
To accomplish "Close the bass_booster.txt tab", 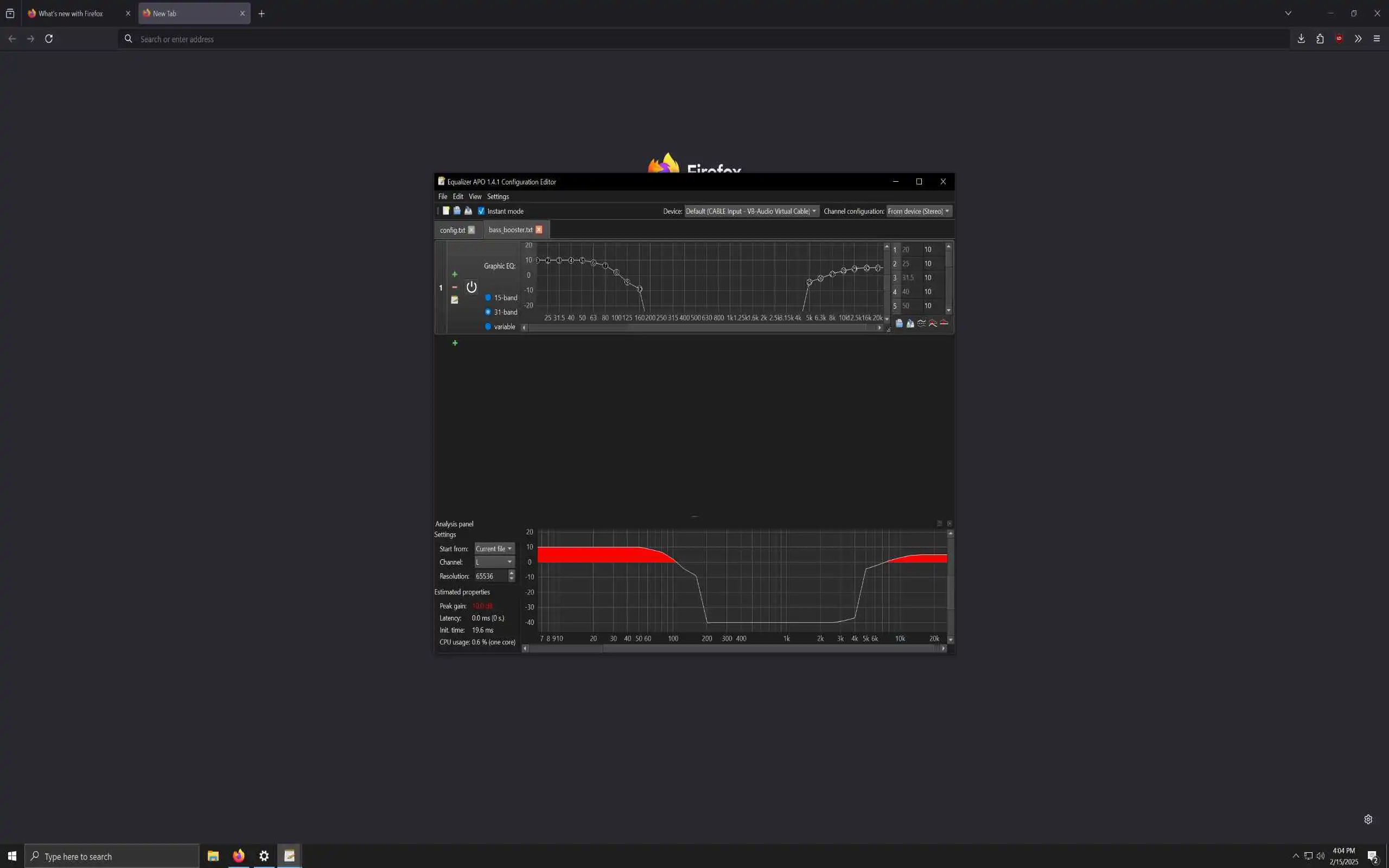I will (538, 229).
